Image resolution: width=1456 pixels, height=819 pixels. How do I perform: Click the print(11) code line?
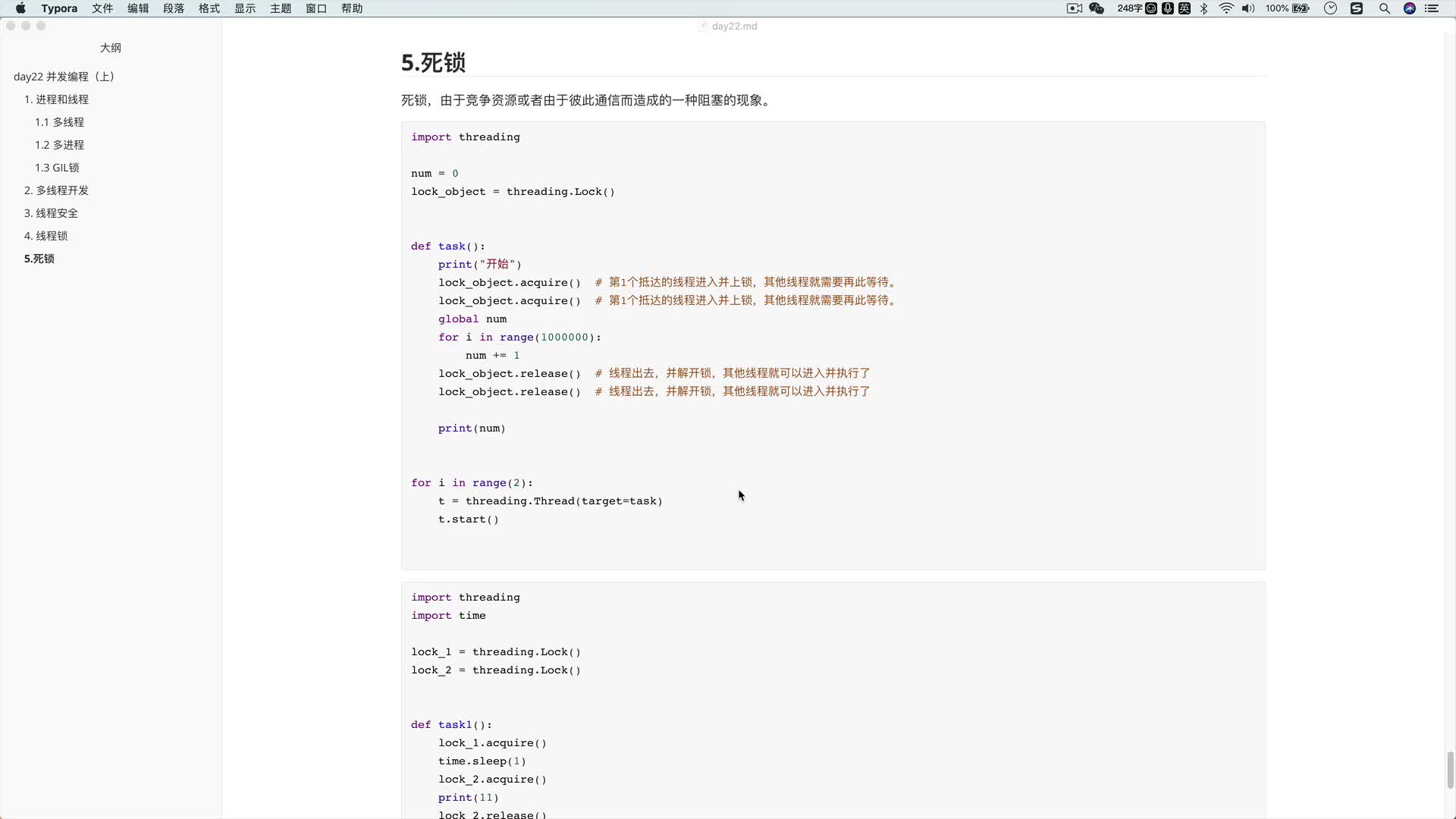(x=469, y=798)
